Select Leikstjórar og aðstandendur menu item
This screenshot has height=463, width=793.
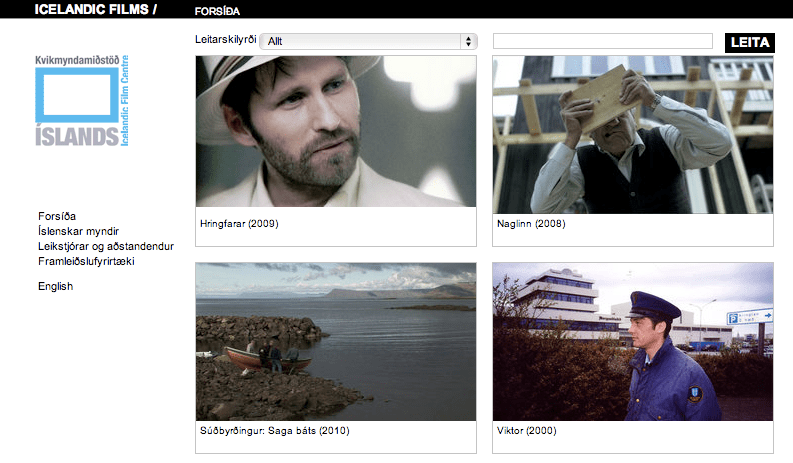106,246
